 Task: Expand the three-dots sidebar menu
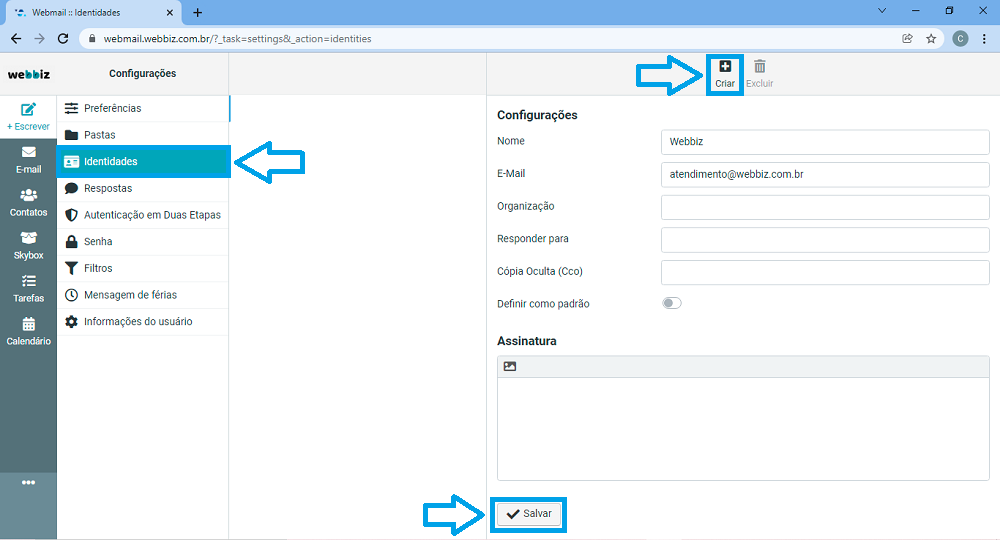click(x=28, y=483)
